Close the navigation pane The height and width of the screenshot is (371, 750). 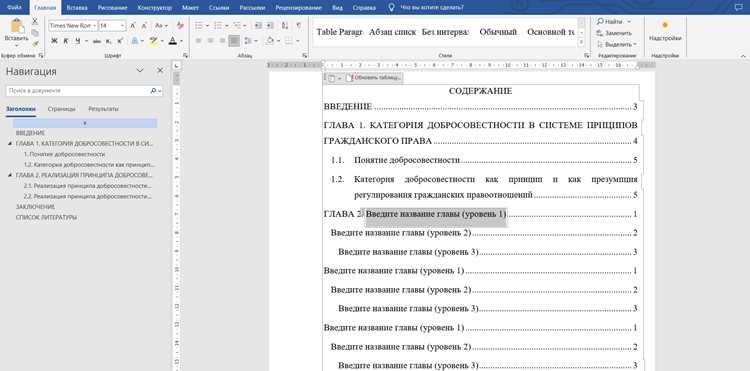coord(160,70)
